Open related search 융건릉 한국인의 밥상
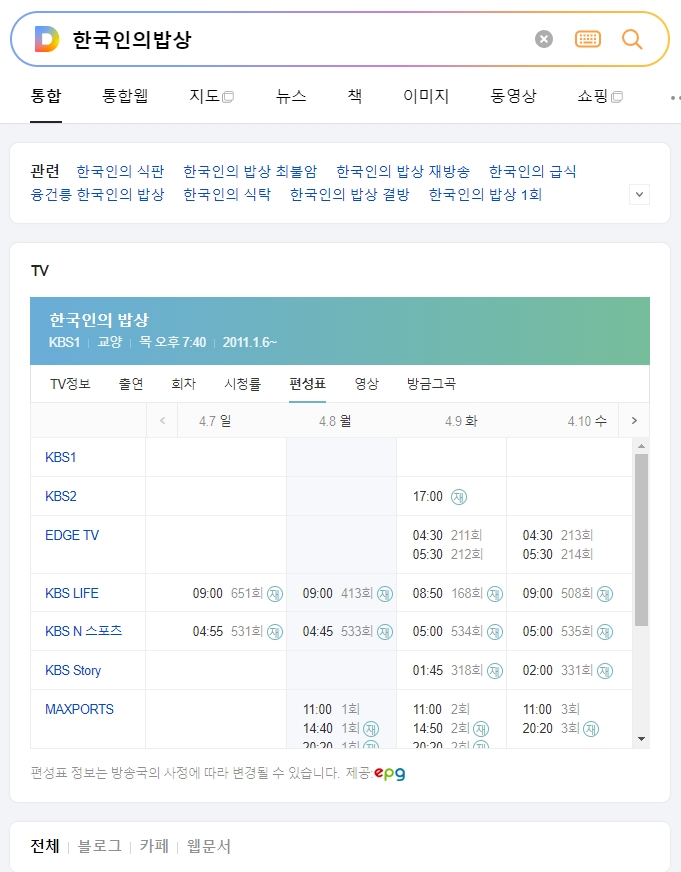Image resolution: width=681 pixels, height=872 pixels. click(97, 195)
